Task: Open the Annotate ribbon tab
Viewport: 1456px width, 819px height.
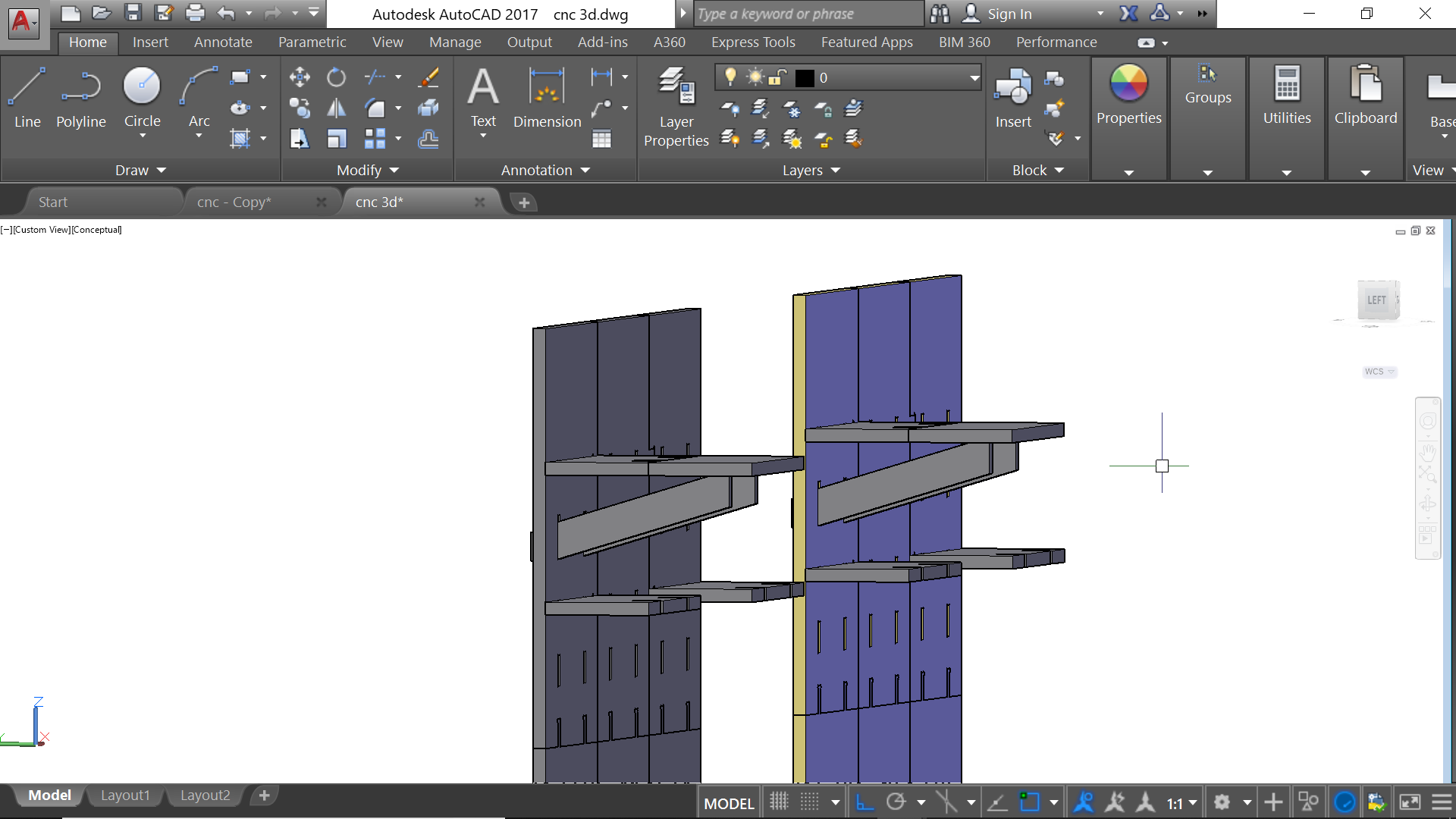Action: (x=223, y=42)
